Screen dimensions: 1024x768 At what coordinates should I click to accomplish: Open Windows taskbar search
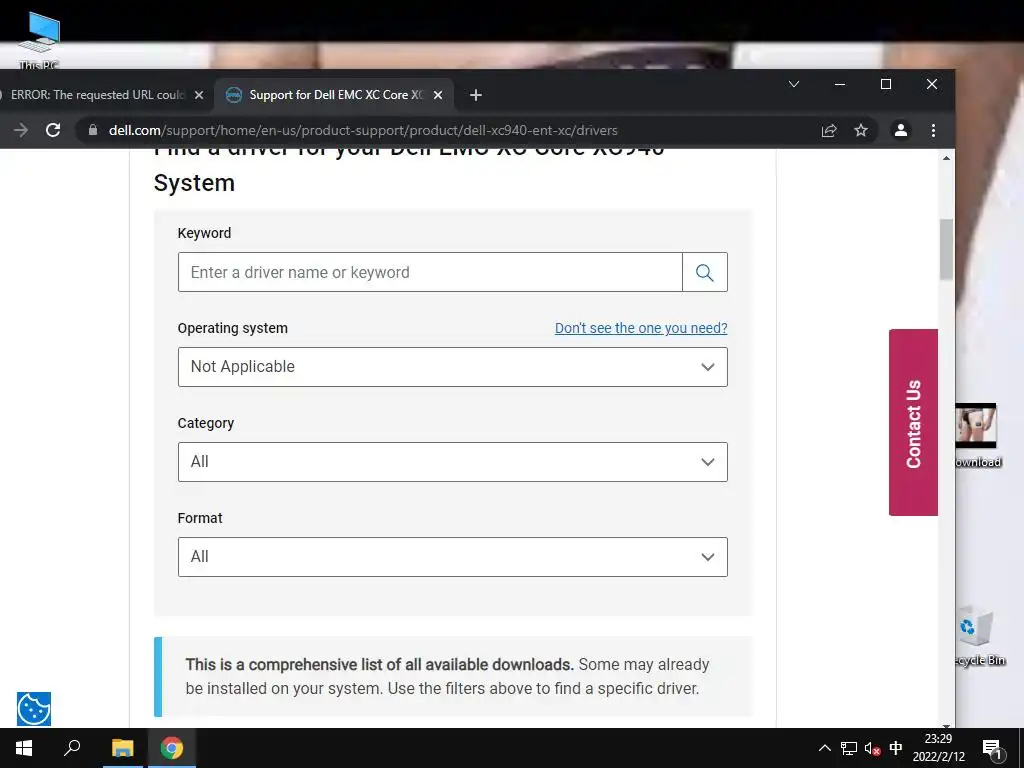[x=72, y=748]
